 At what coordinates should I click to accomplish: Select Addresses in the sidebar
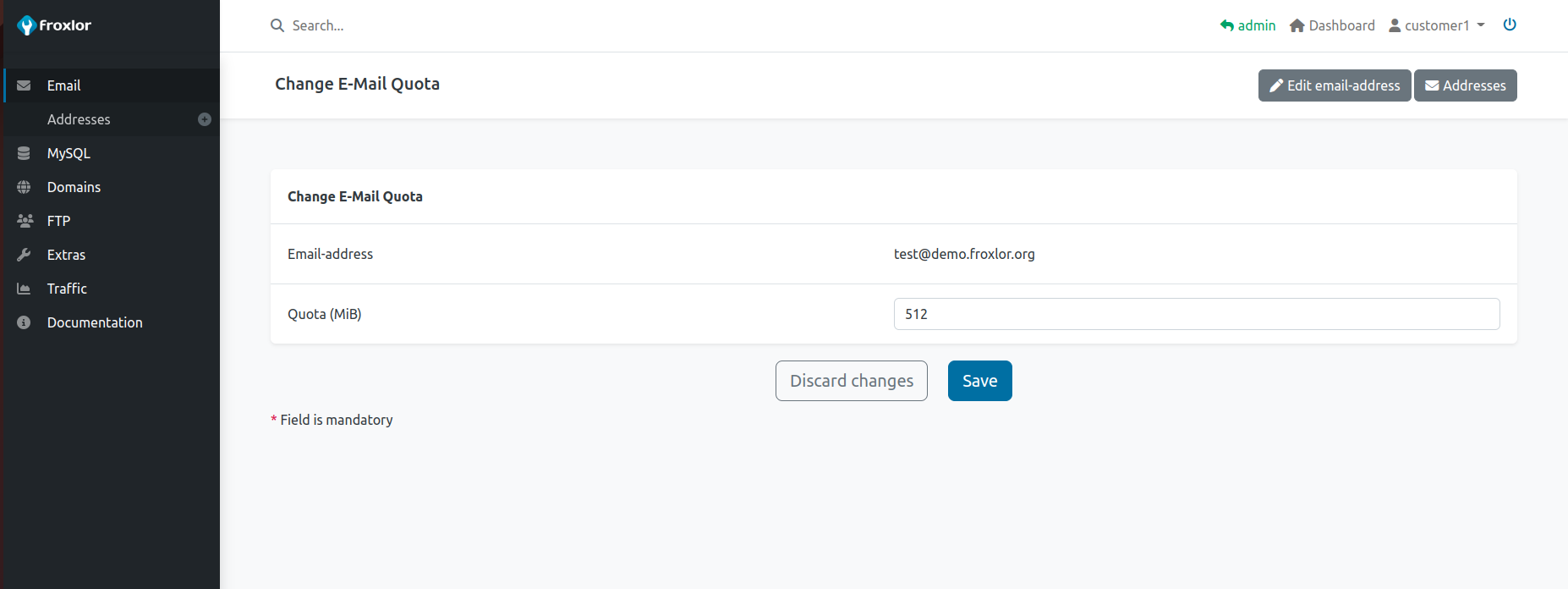[79, 119]
